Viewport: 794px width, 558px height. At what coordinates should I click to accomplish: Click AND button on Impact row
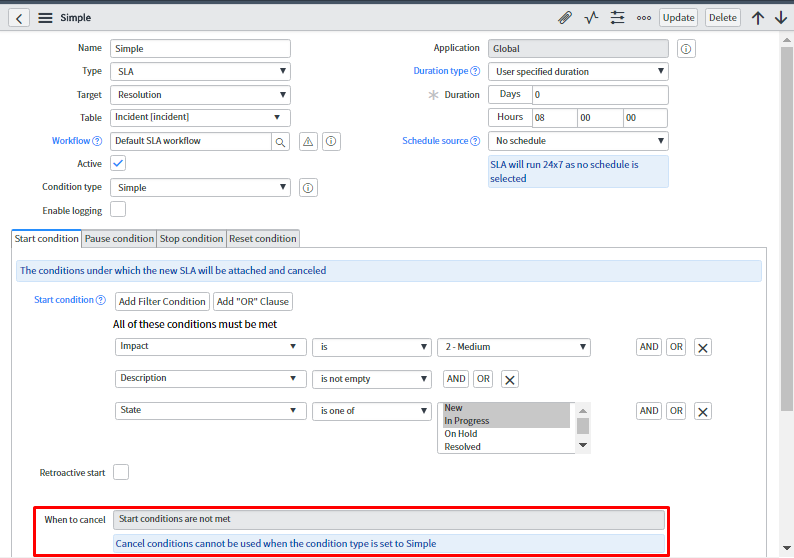(x=649, y=347)
